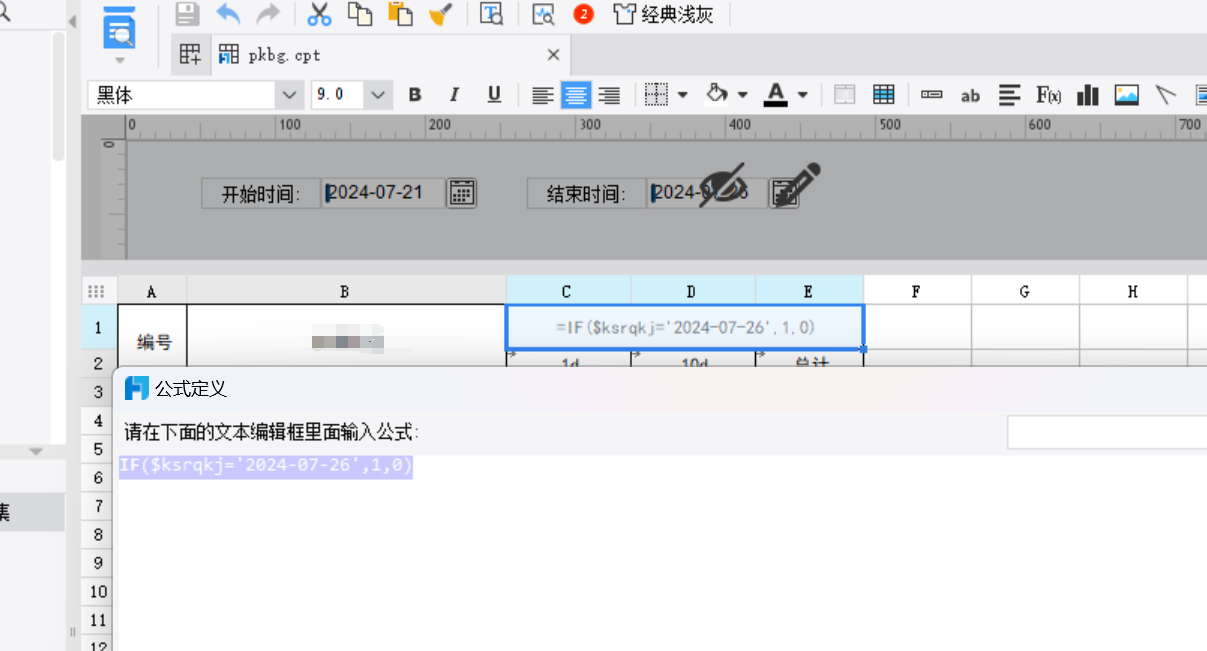Click the select-all grid corner icon
The image size is (1207, 651).
[97, 291]
